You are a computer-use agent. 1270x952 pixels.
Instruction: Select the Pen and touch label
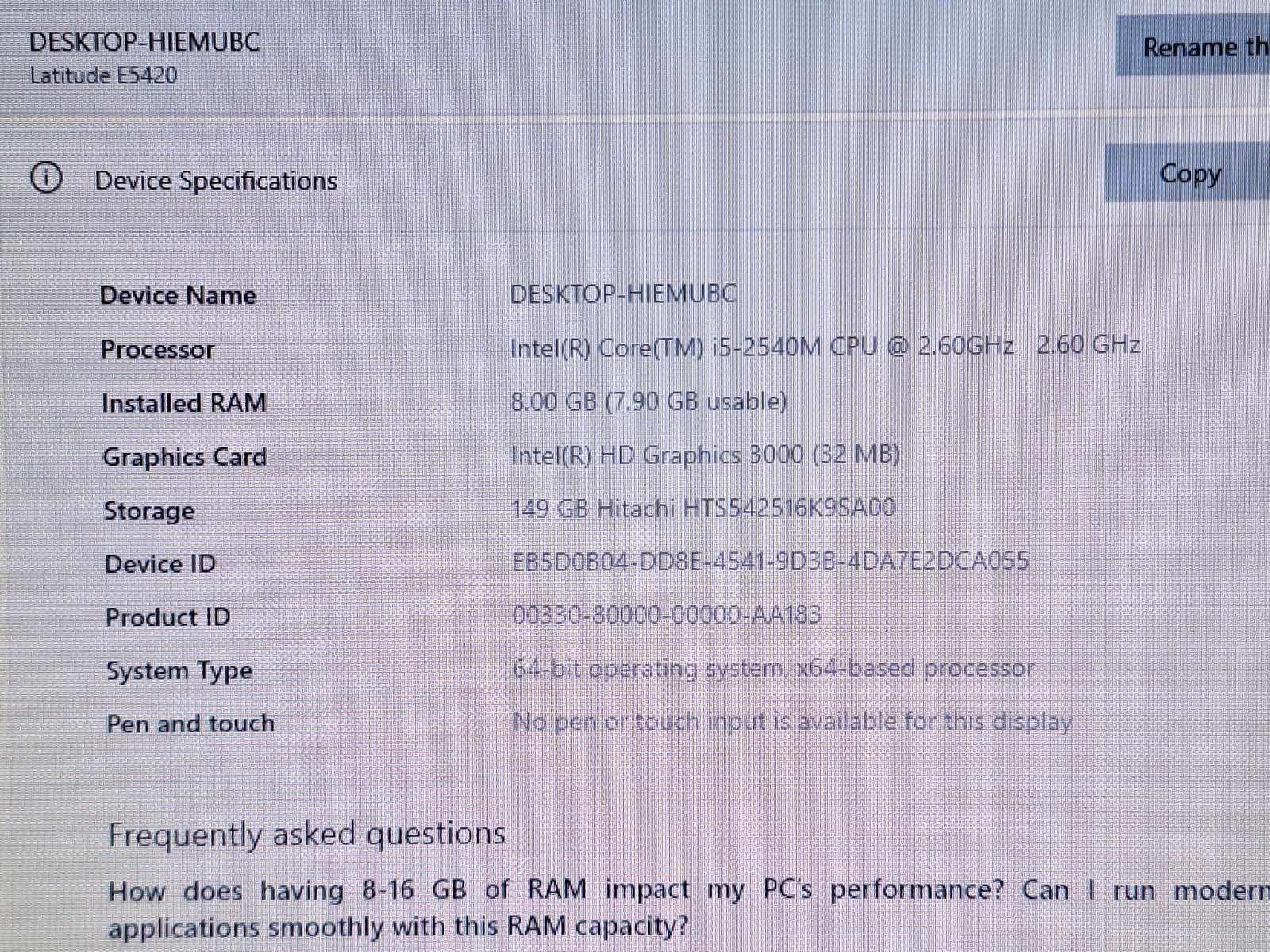[190, 724]
